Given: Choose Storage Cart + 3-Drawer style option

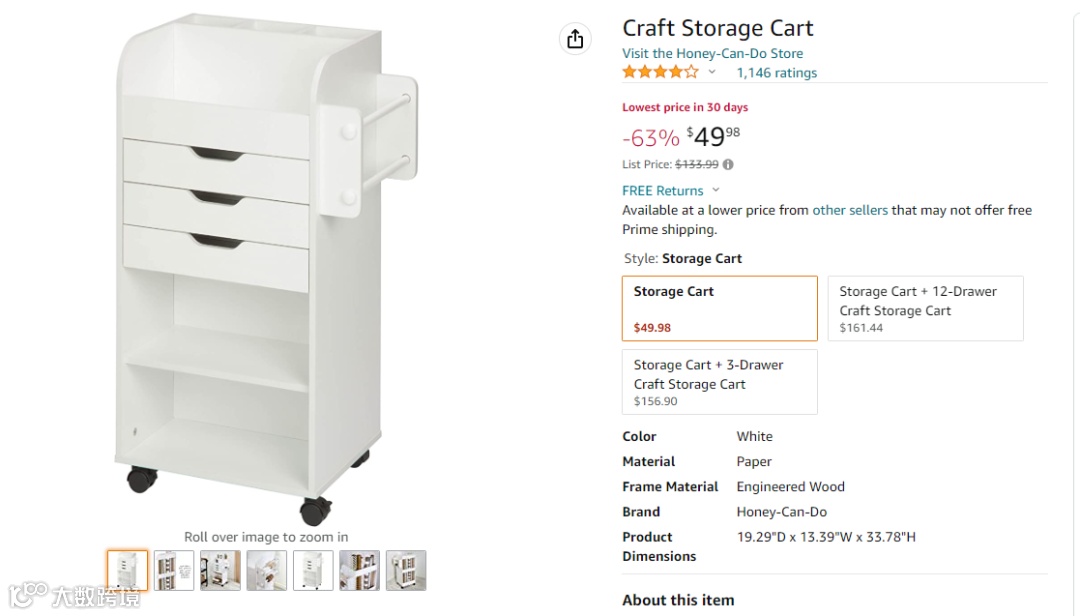Looking at the screenshot, I should click(x=720, y=381).
